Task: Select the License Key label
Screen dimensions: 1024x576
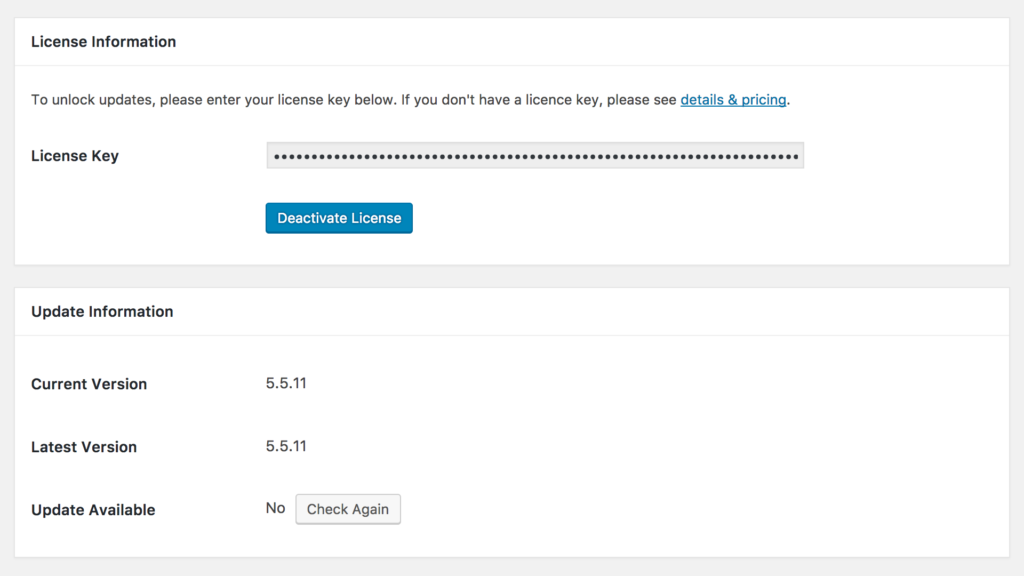Action: (75, 156)
